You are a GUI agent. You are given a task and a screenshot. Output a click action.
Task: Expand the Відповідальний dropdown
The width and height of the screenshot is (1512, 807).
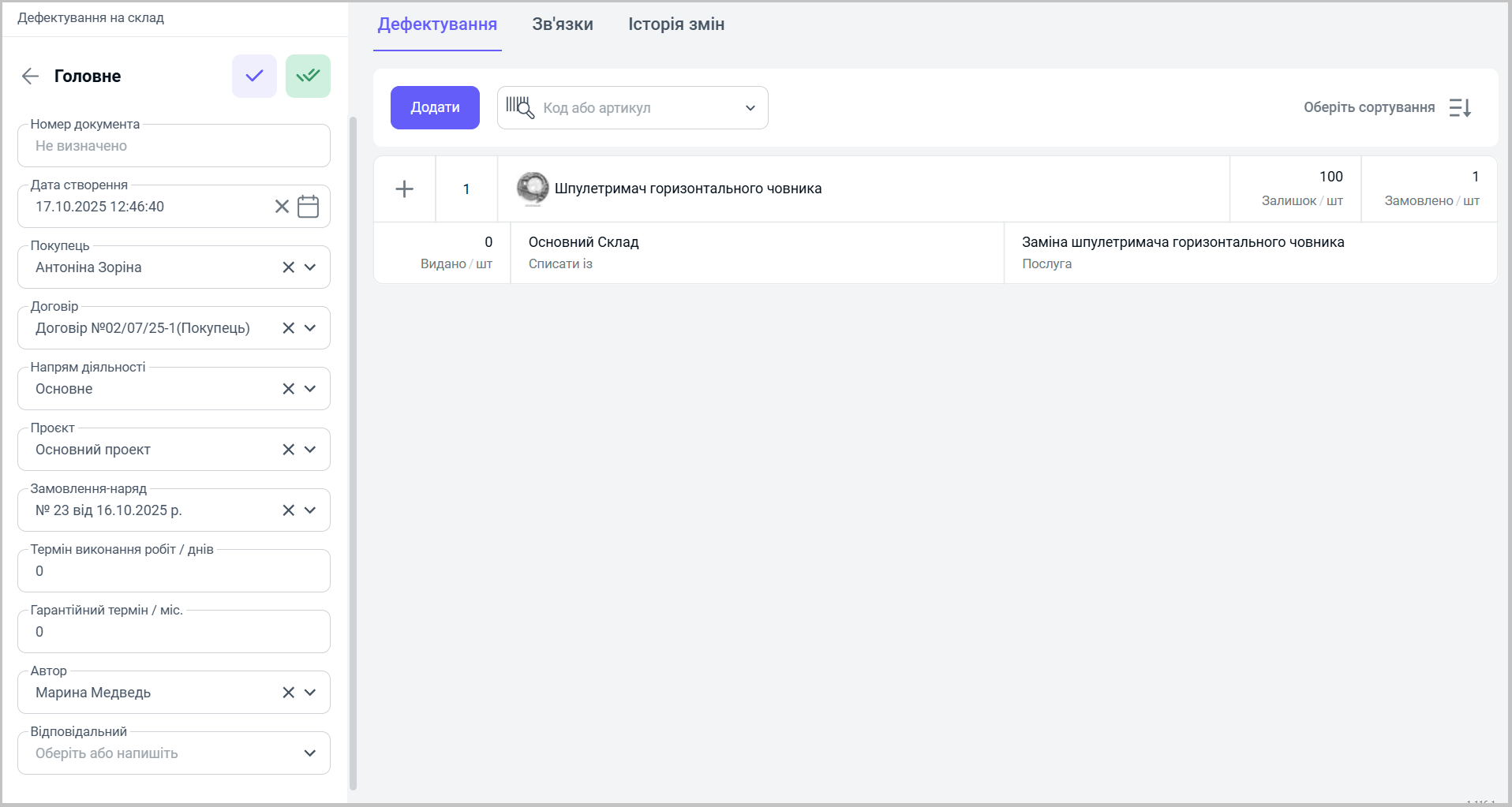tap(310, 753)
